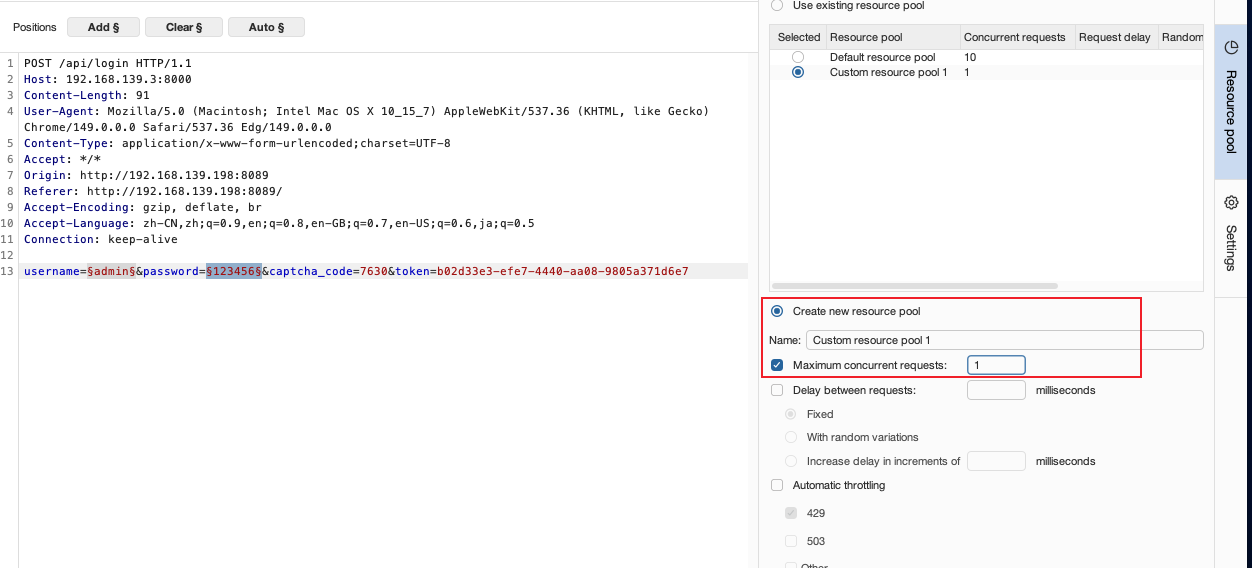The width and height of the screenshot is (1252, 568).
Task: Select the Custom resource pool 1 radio
Action: [798, 72]
